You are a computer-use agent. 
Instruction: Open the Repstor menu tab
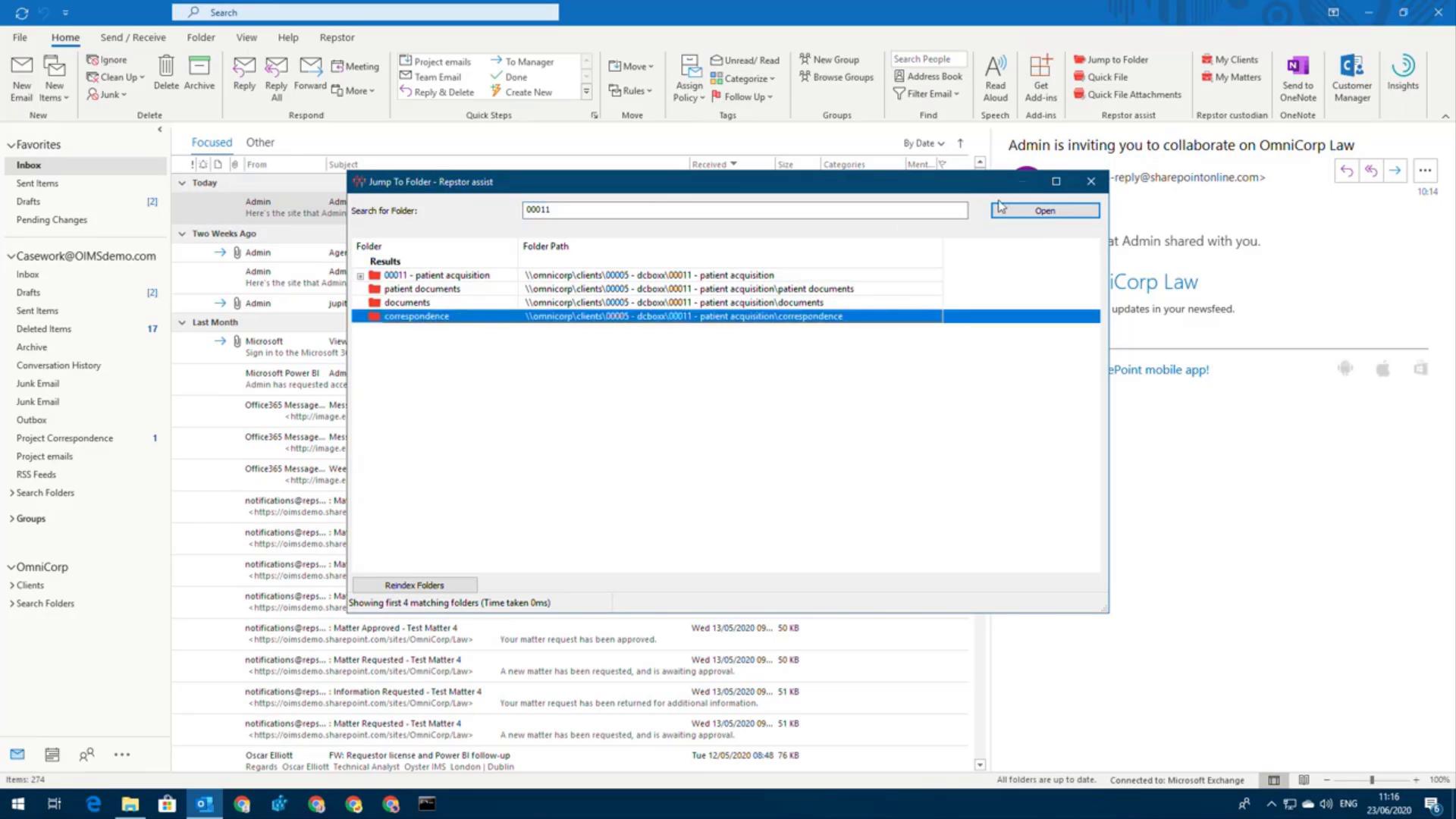point(337,37)
